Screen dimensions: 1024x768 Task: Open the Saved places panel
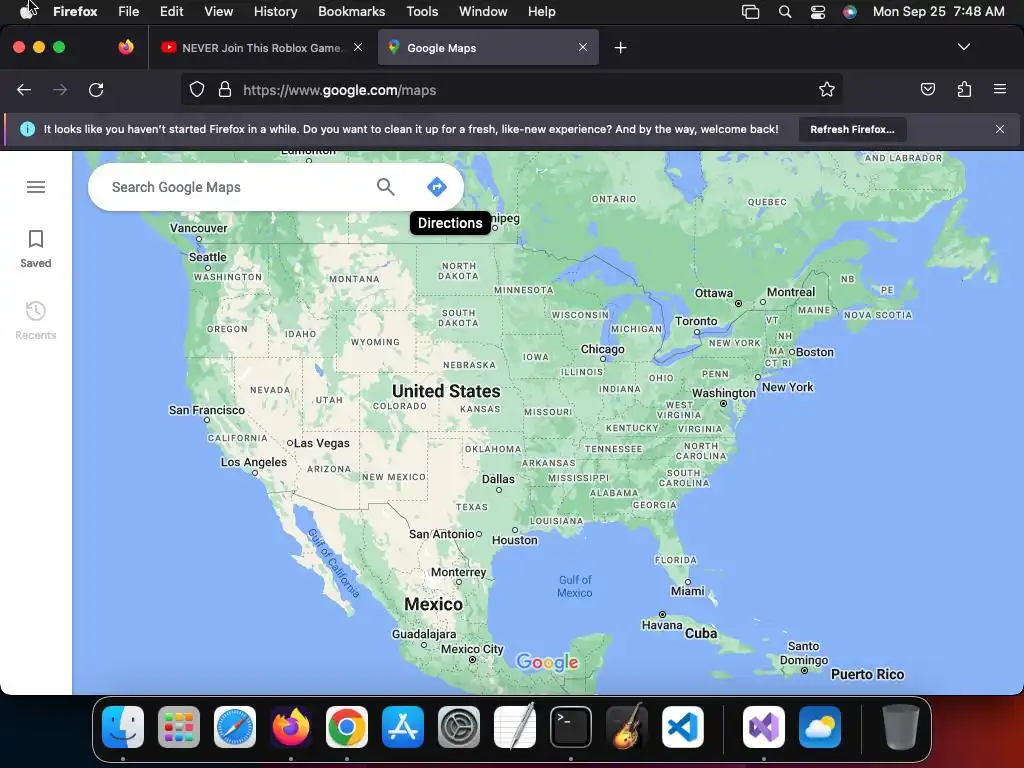(36, 249)
